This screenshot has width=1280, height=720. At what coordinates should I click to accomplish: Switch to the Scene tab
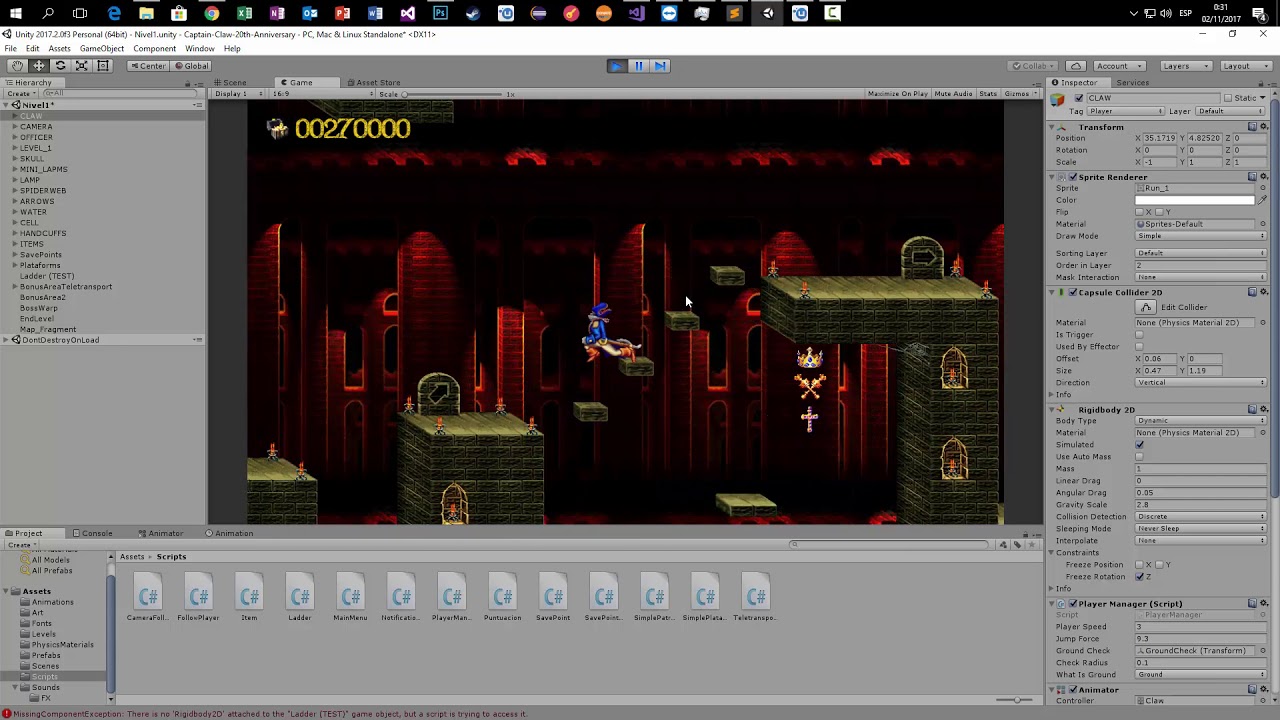(x=231, y=83)
